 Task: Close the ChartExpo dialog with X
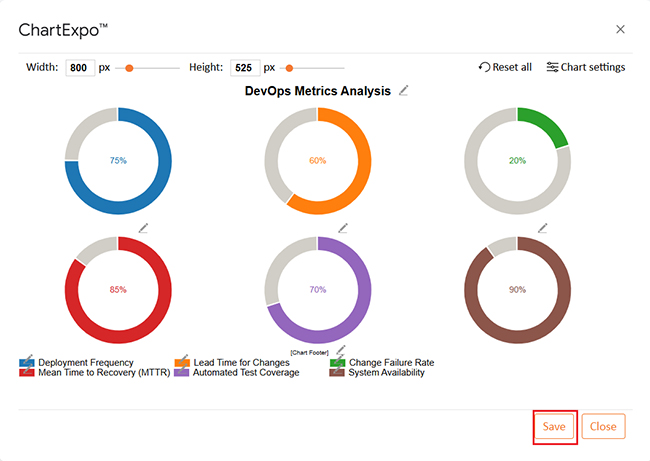[620, 29]
